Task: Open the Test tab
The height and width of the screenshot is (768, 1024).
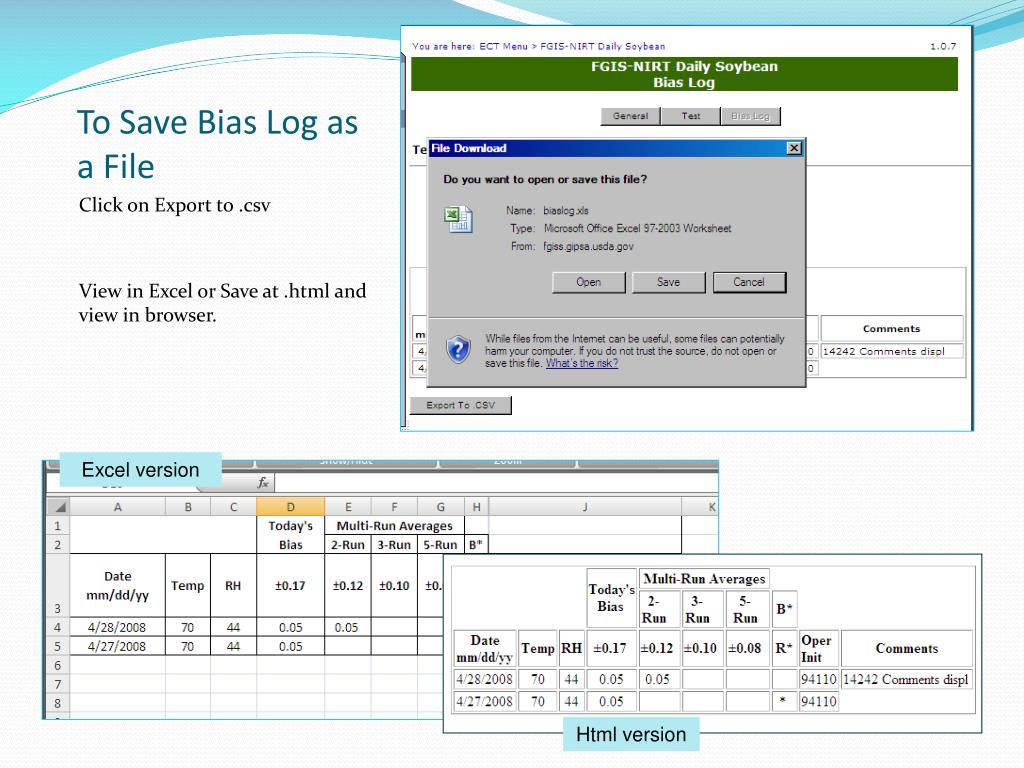Action: click(x=691, y=116)
